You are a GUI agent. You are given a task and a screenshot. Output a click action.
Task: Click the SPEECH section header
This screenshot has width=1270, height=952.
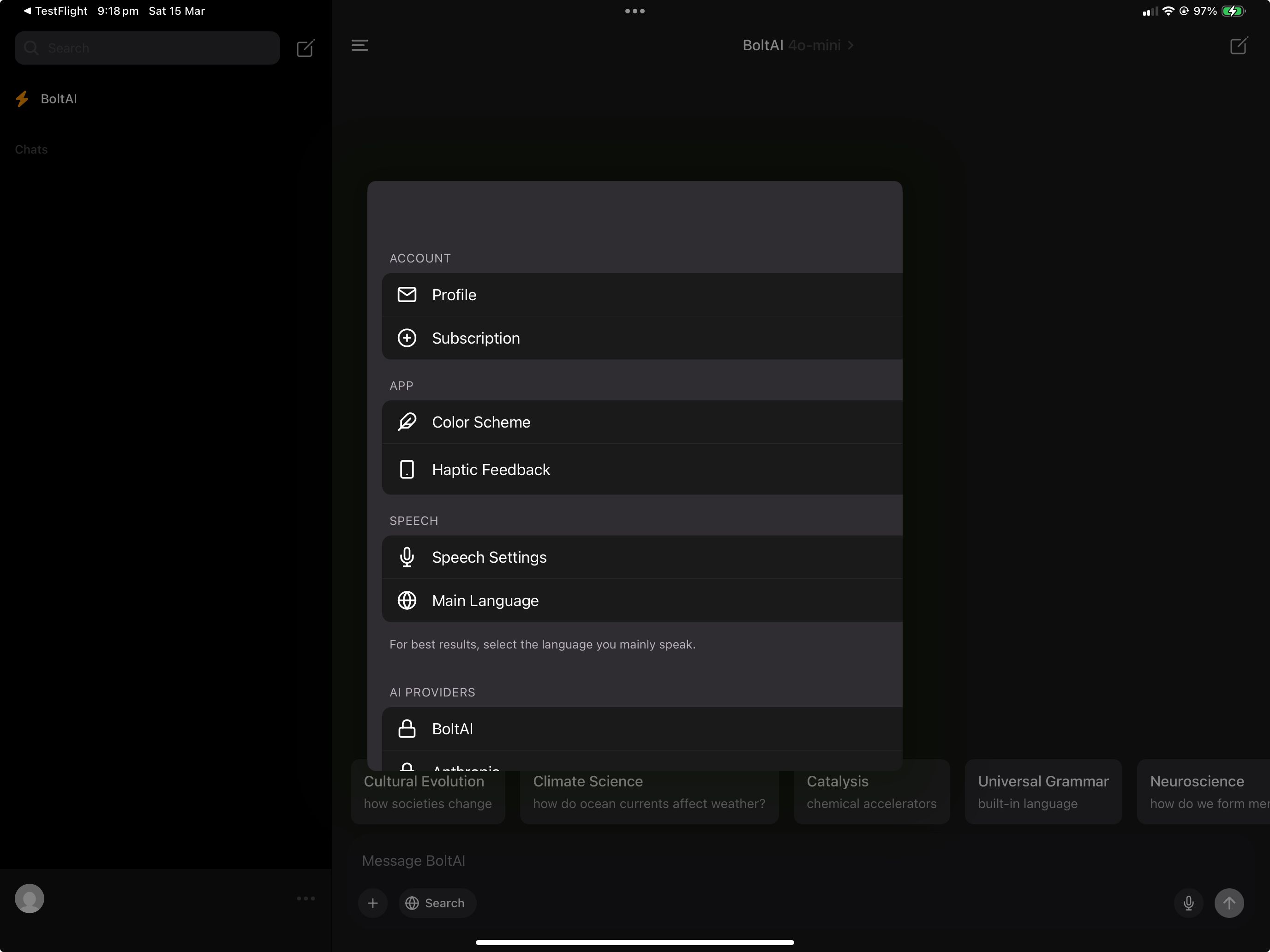tap(414, 520)
